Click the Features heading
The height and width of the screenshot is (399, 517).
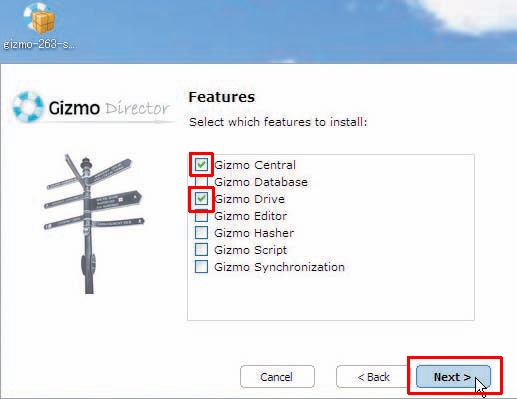point(222,97)
